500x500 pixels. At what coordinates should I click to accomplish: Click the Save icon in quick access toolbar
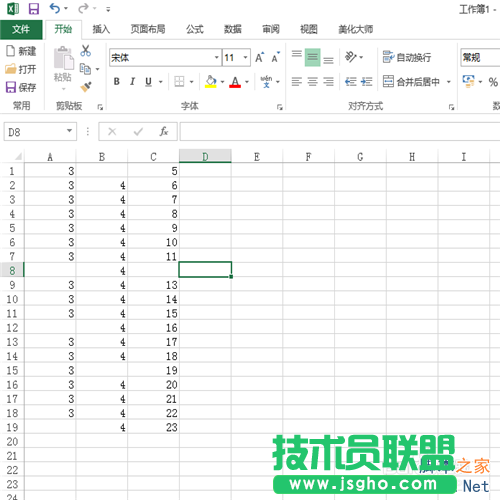34,9
